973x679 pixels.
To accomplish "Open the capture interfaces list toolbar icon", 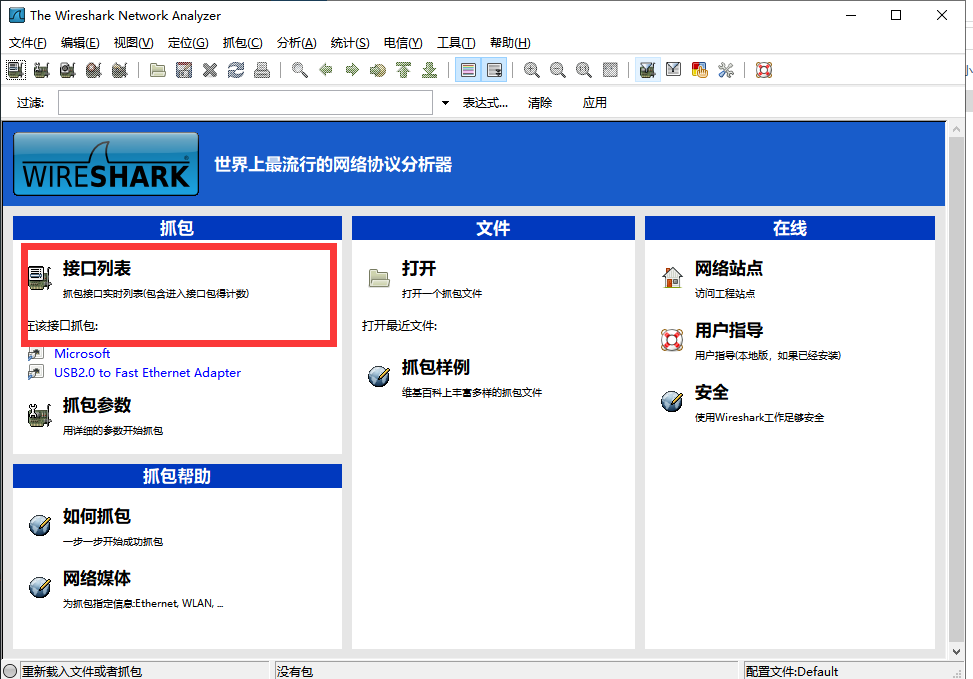I will click(16, 70).
